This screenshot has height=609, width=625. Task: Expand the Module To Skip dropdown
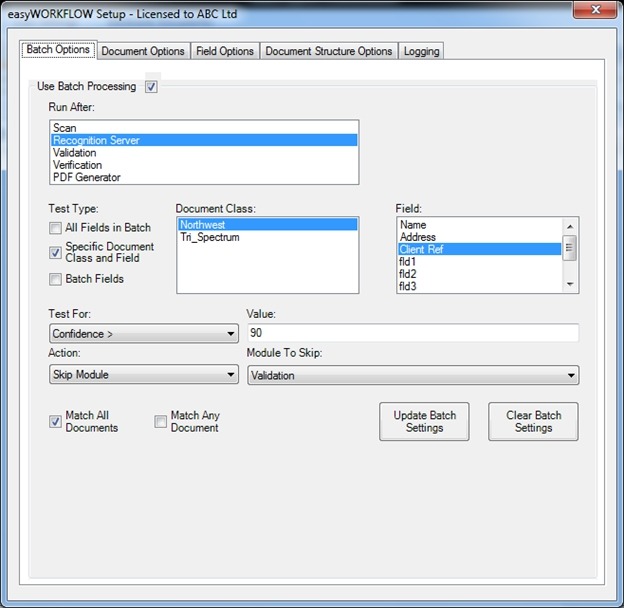tap(413, 375)
